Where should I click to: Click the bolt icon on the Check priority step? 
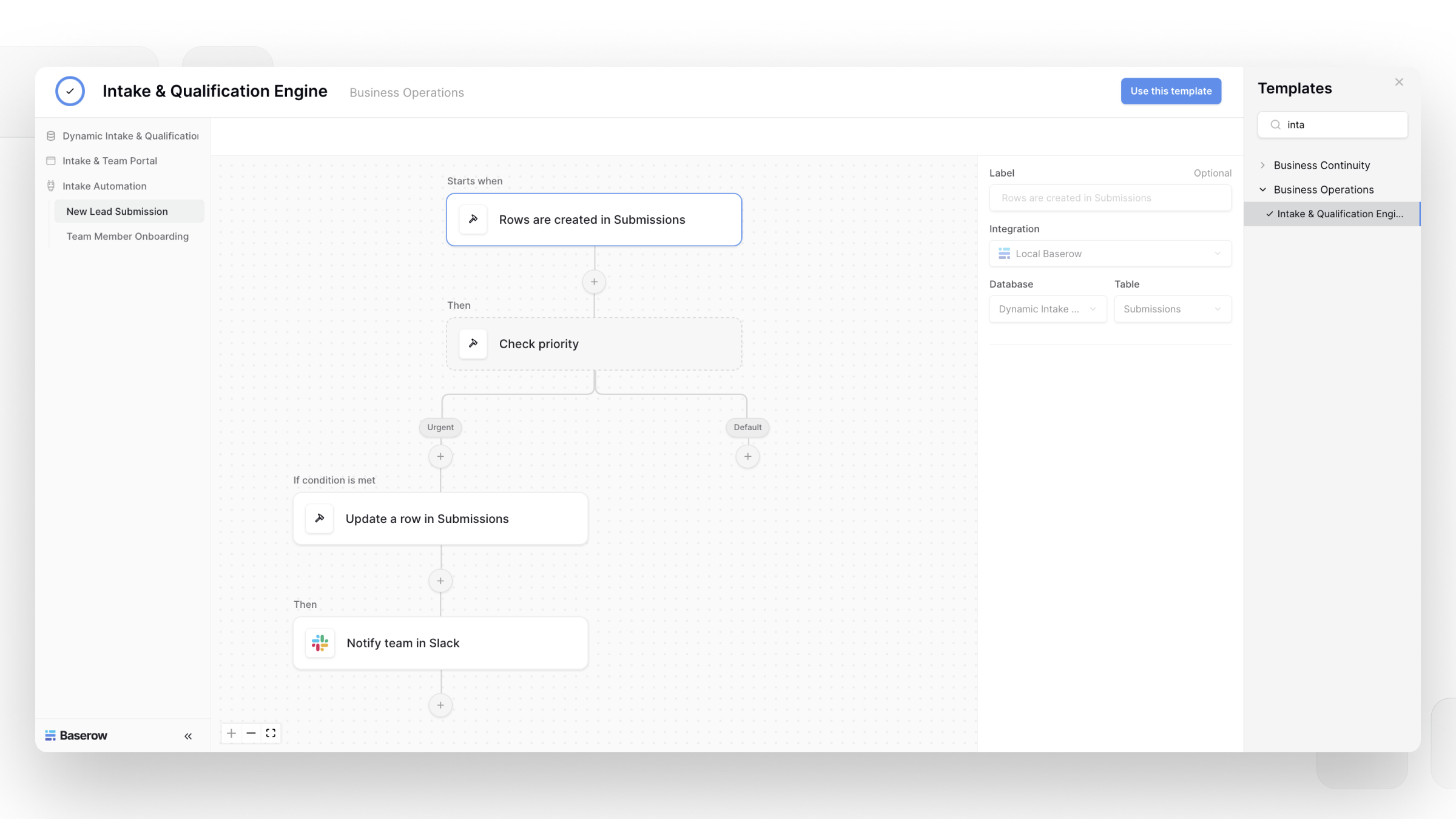pyautogui.click(x=473, y=343)
